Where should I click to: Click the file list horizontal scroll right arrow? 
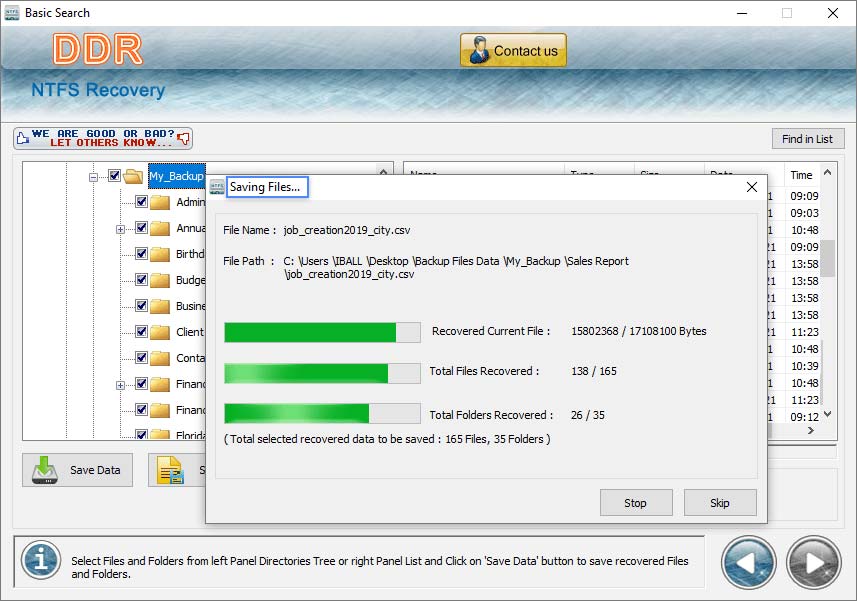click(811, 431)
